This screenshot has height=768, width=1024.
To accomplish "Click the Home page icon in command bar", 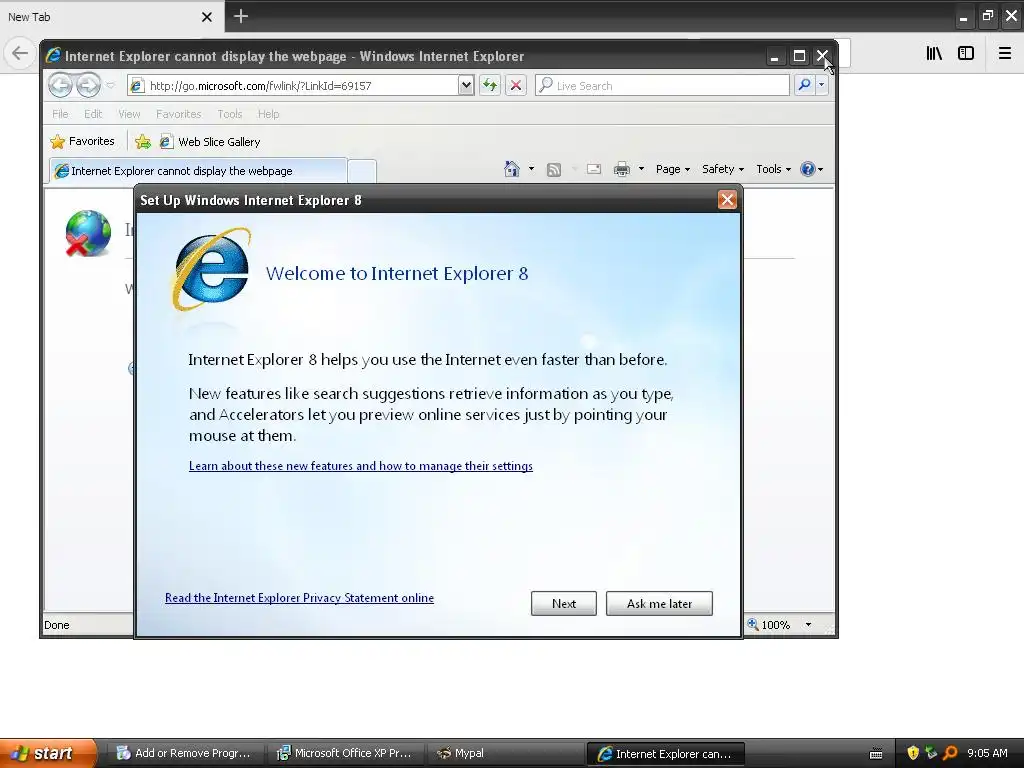I will (x=512, y=169).
